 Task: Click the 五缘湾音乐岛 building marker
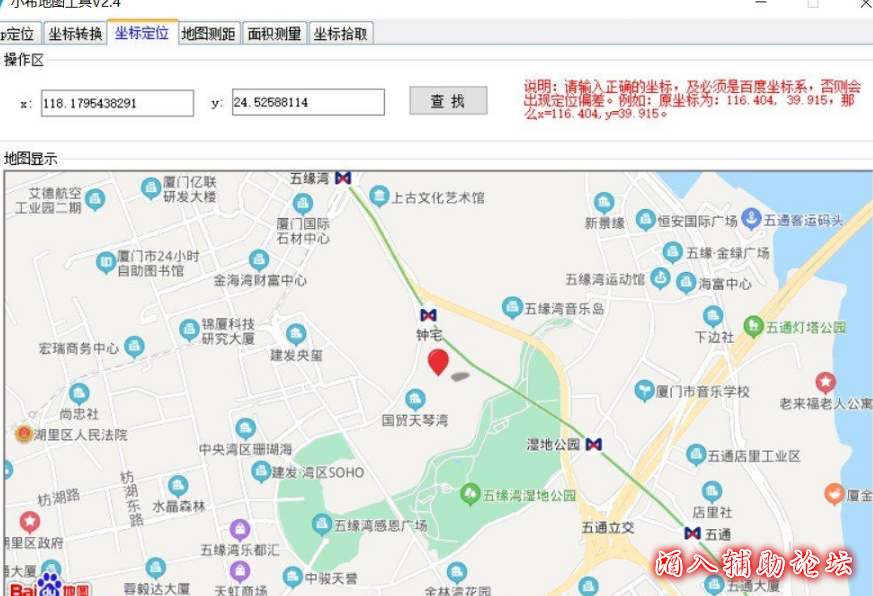pyautogui.click(x=512, y=307)
